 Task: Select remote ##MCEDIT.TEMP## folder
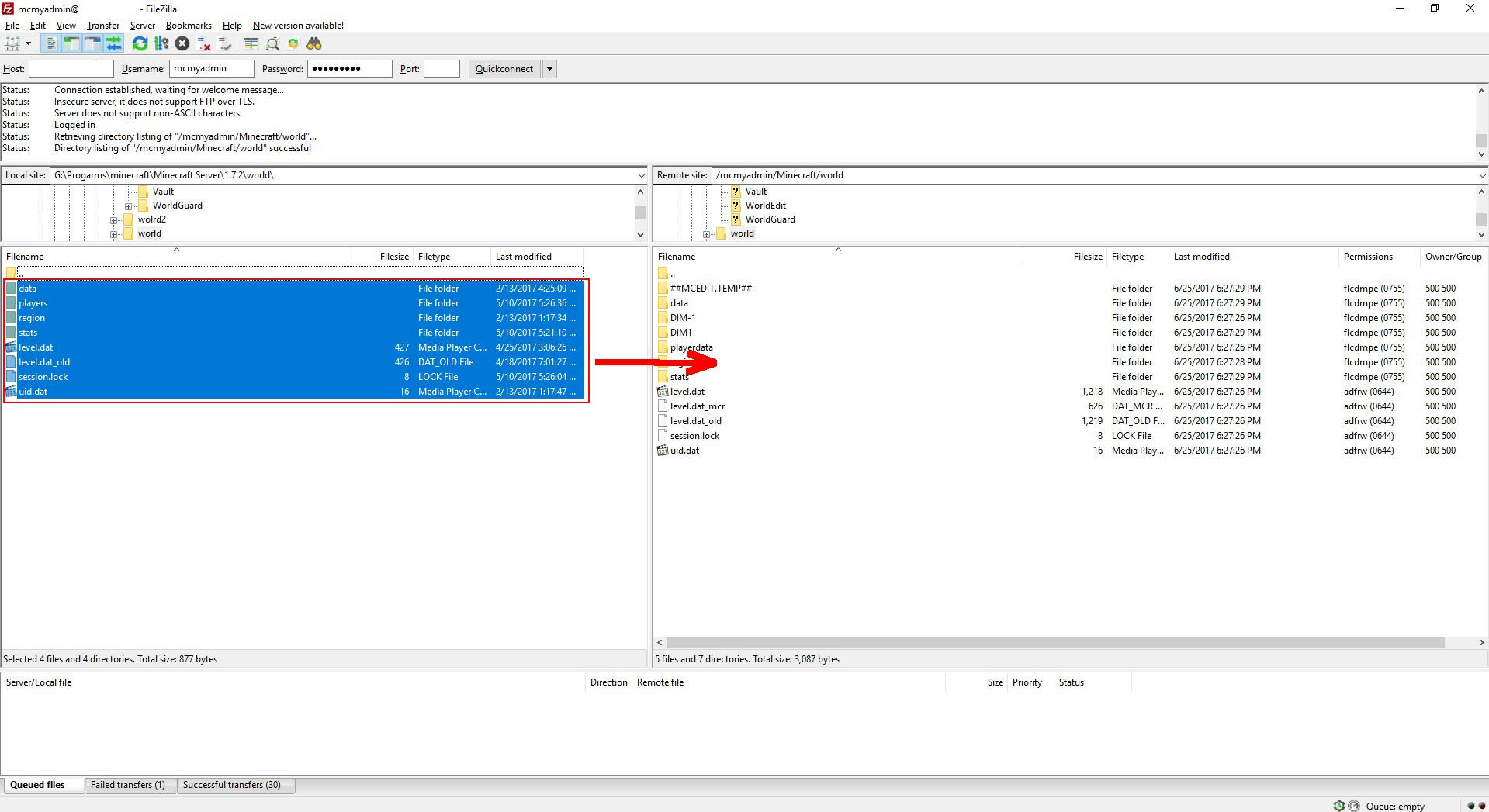click(x=1071, y=289)
